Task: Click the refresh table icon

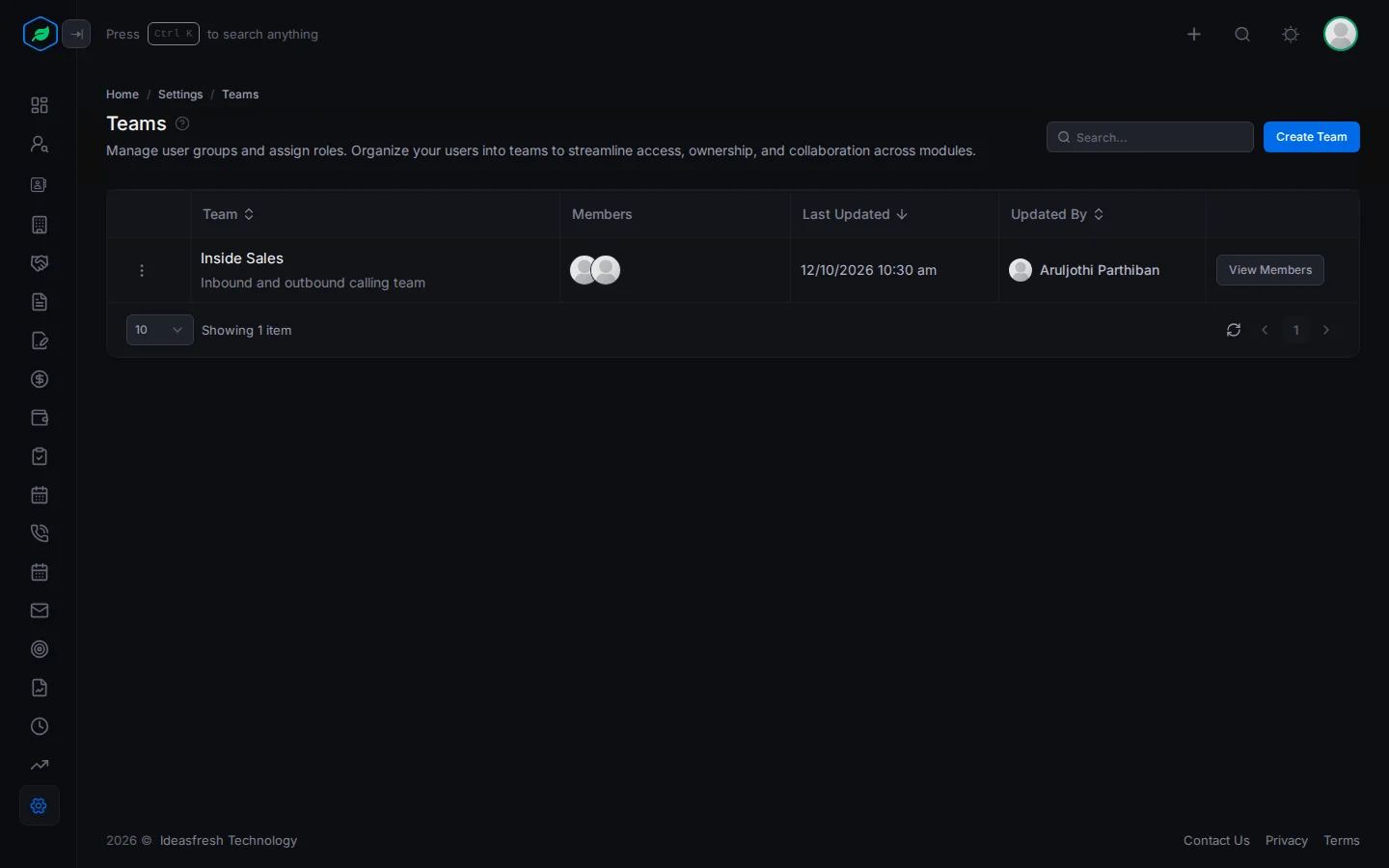Action: (x=1234, y=330)
